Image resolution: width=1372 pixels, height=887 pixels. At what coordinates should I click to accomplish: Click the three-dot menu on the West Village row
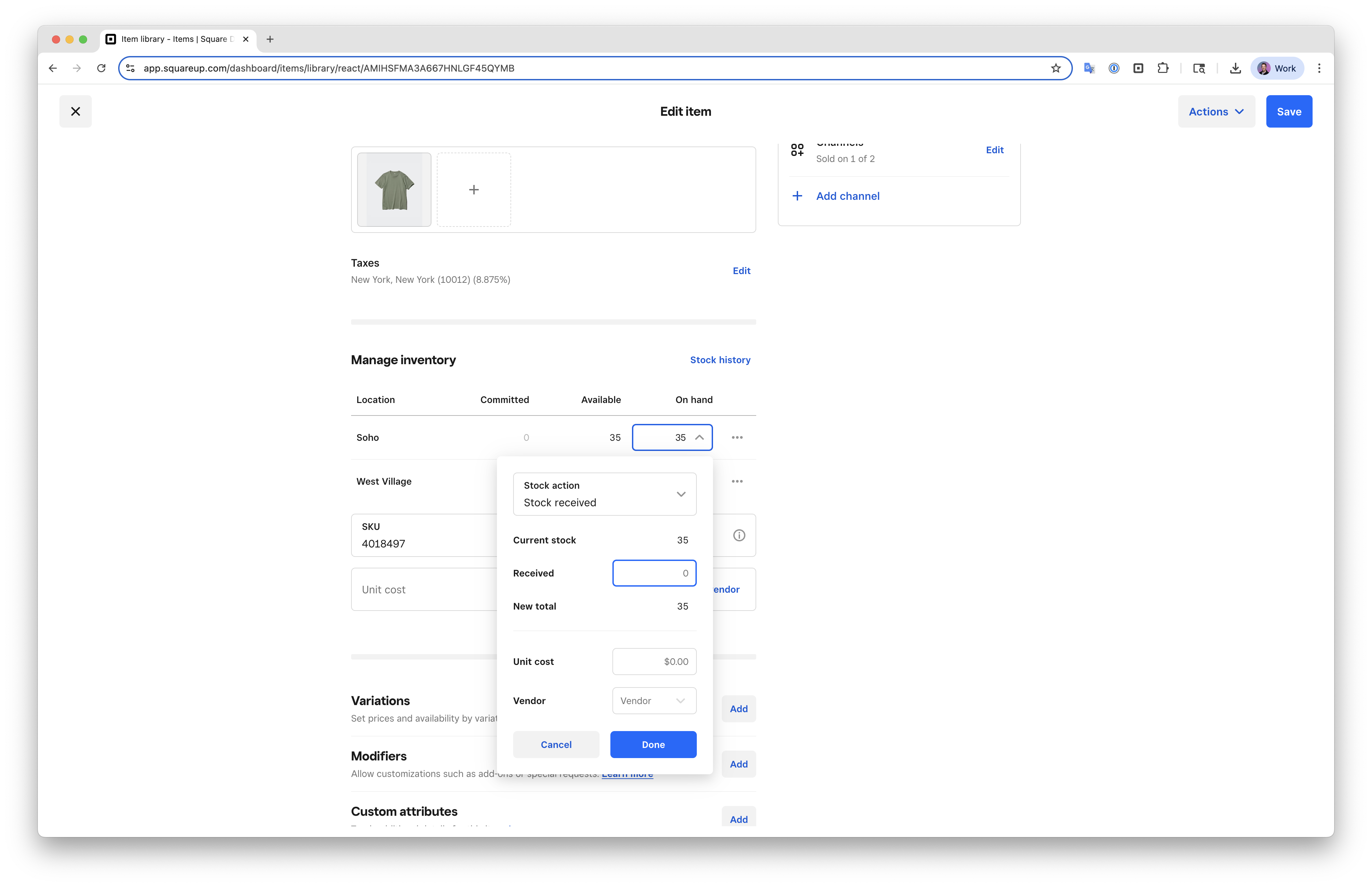coord(737,481)
